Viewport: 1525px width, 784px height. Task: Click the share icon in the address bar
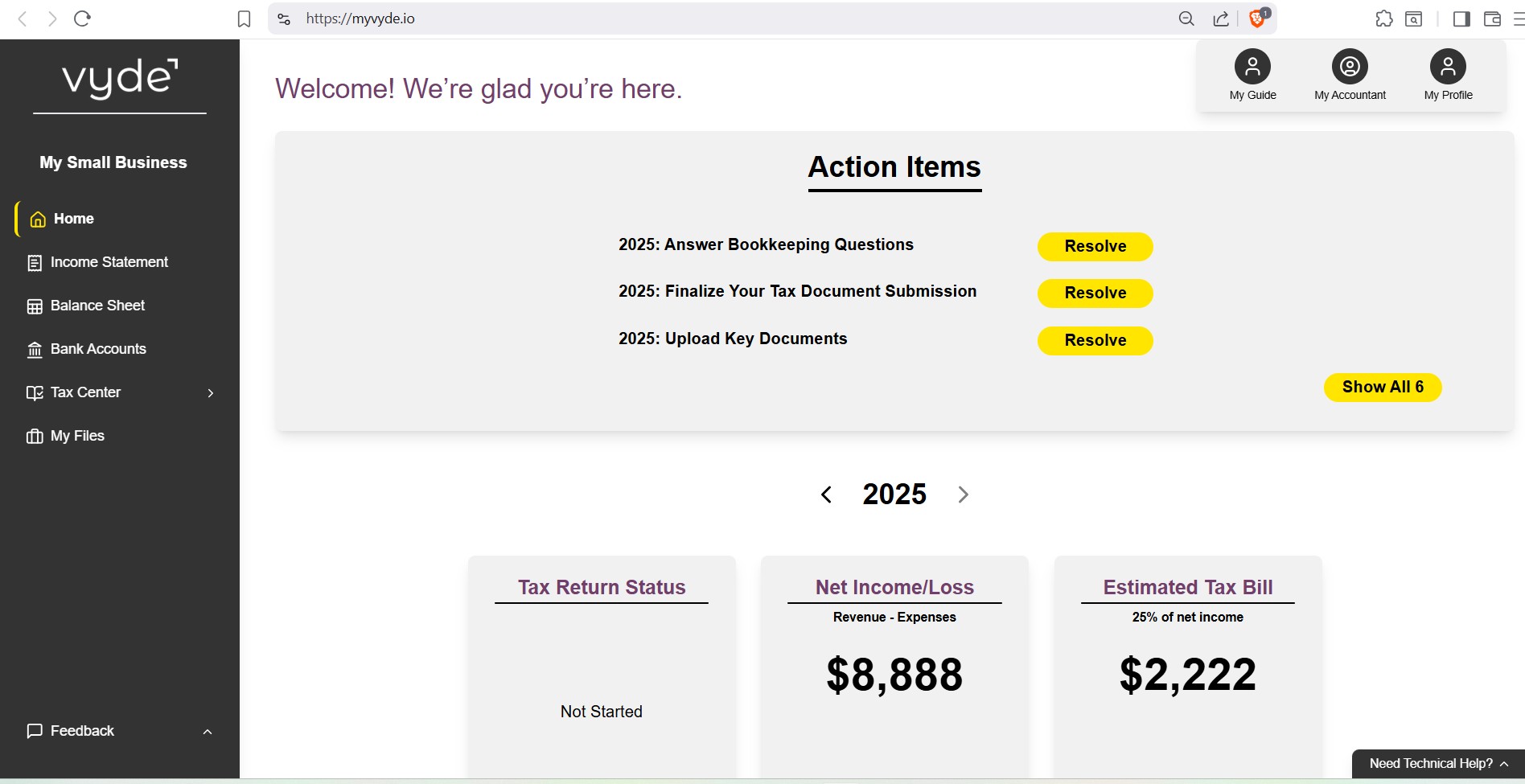click(1221, 18)
